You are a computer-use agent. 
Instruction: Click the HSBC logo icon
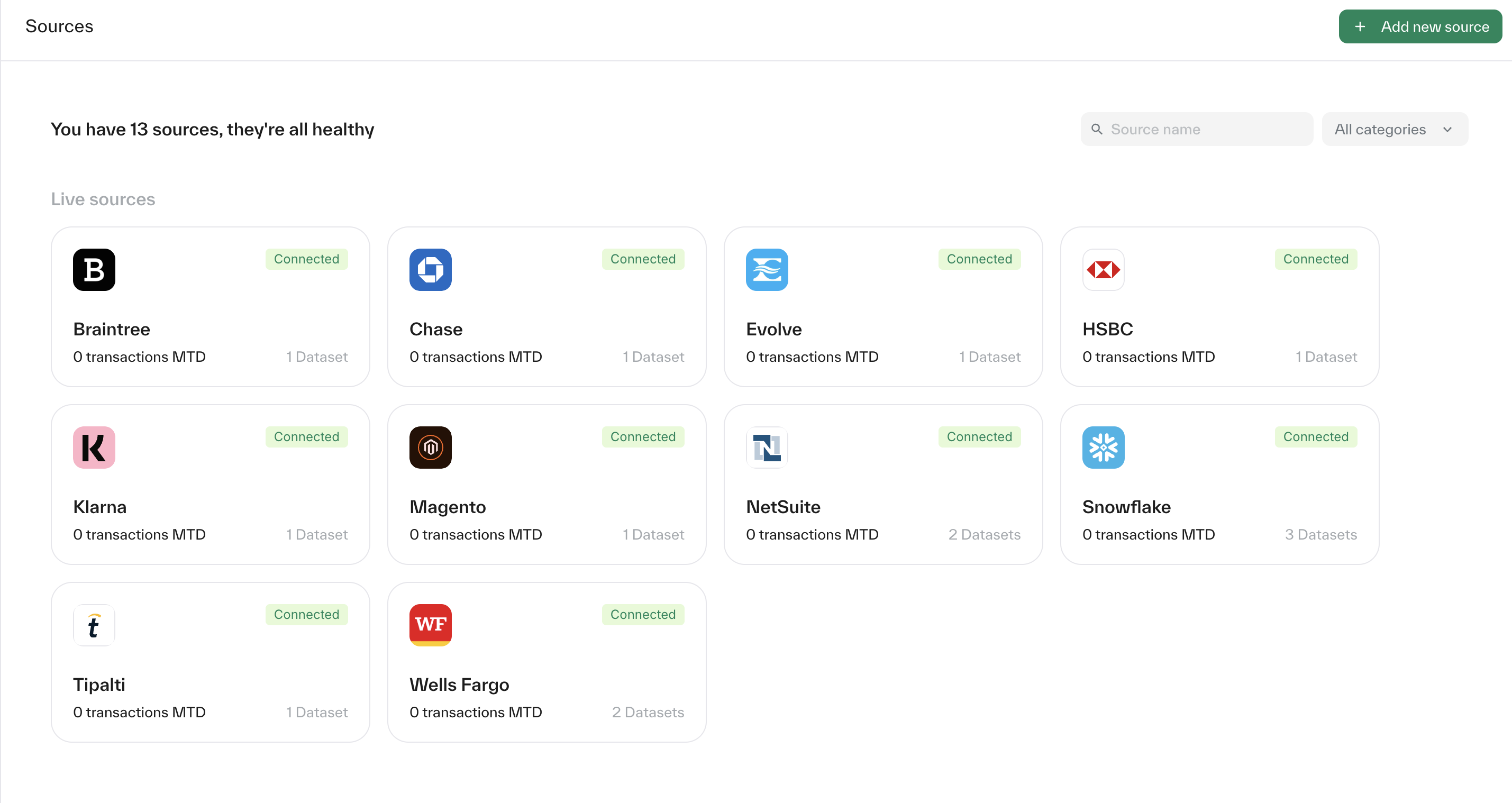click(1103, 270)
